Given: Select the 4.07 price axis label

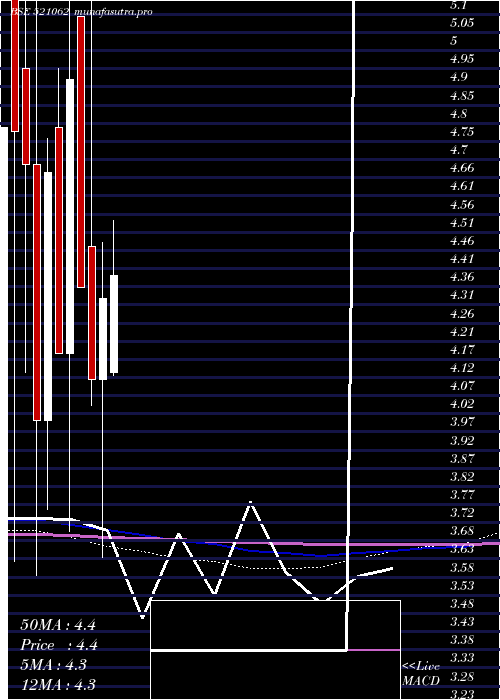Looking at the screenshot, I should [462, 385].
